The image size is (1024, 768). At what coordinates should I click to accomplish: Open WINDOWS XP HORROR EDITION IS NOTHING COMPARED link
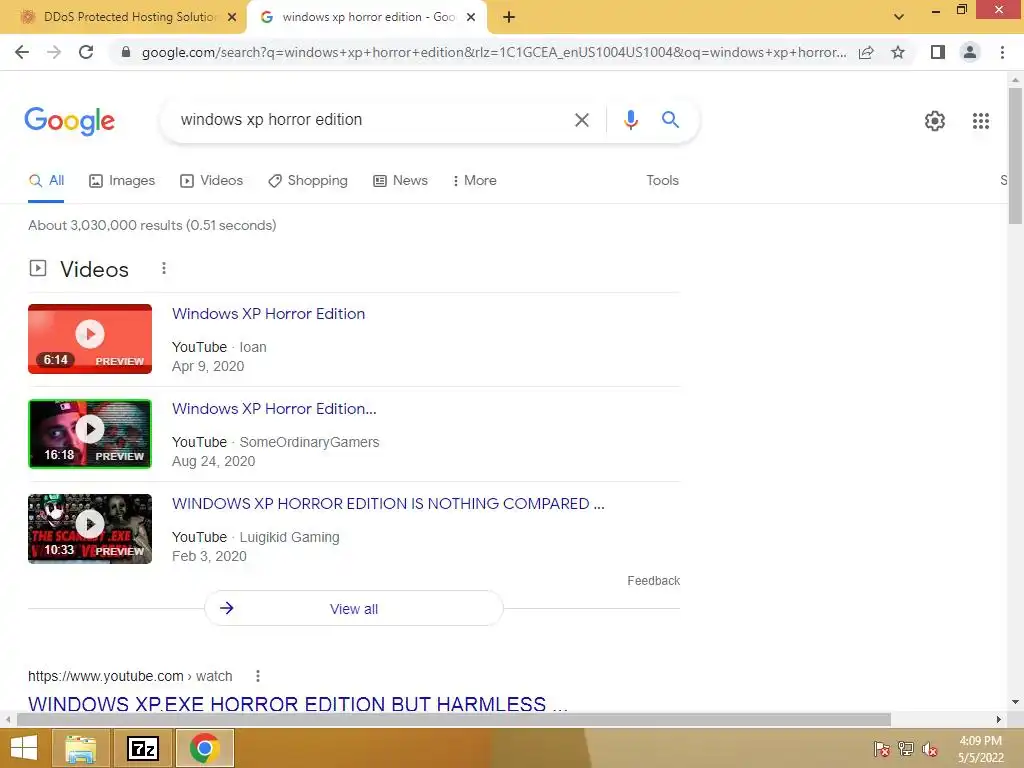click(388, 504)
